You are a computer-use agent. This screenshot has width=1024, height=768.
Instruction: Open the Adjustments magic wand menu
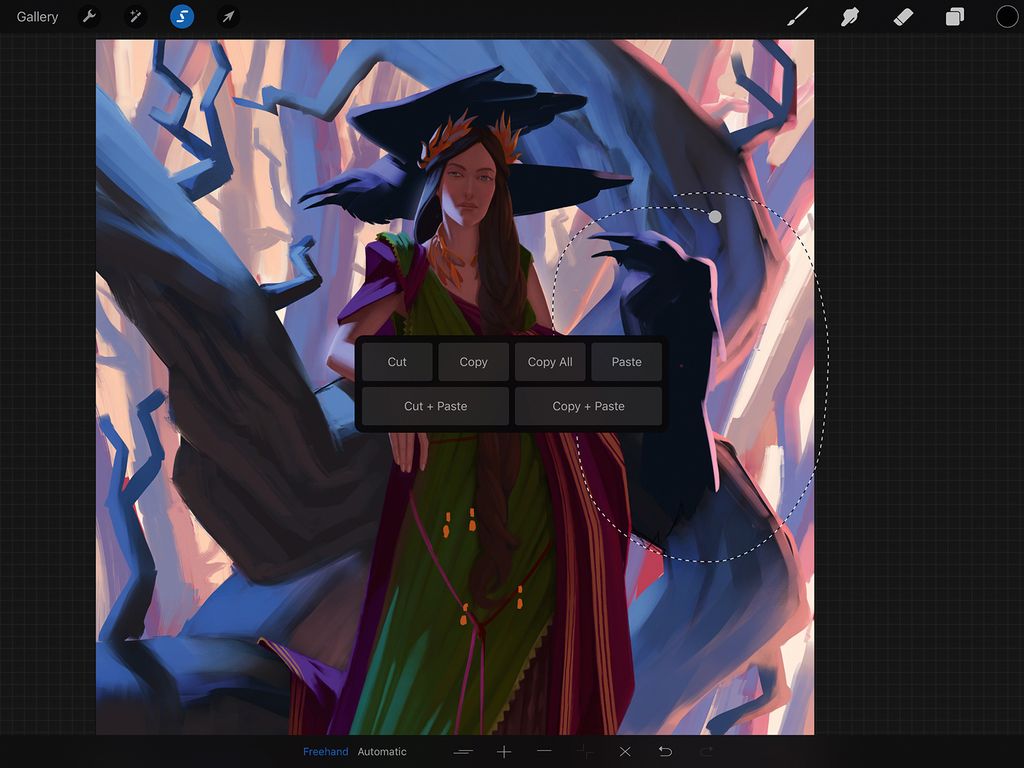(x=135, y=16)
